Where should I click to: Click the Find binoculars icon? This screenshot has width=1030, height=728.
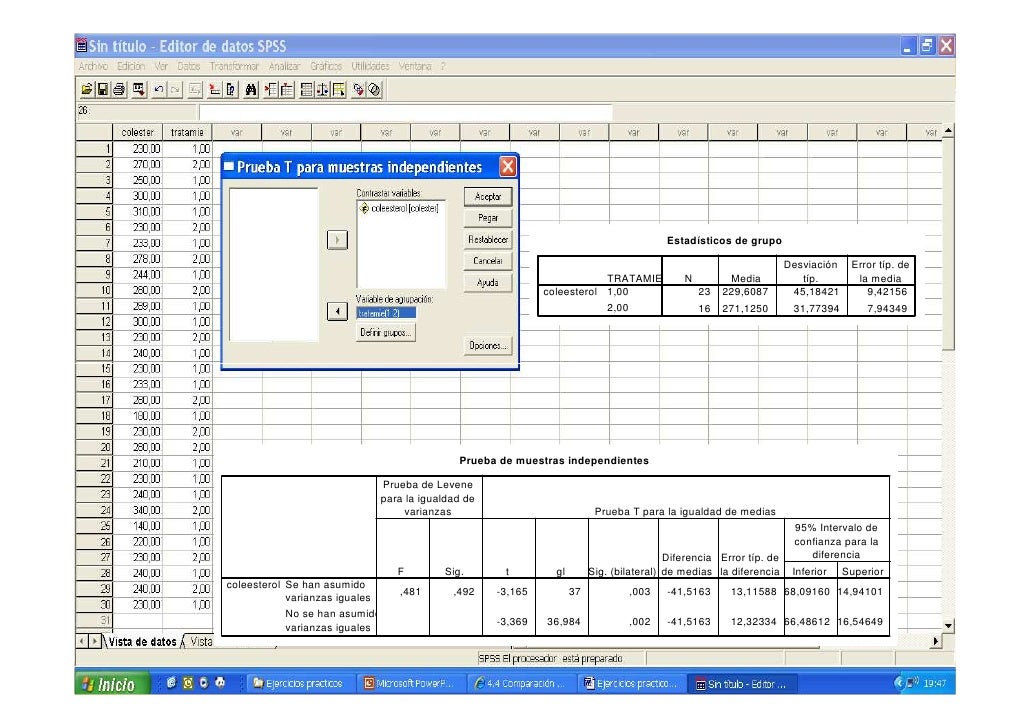251,89
